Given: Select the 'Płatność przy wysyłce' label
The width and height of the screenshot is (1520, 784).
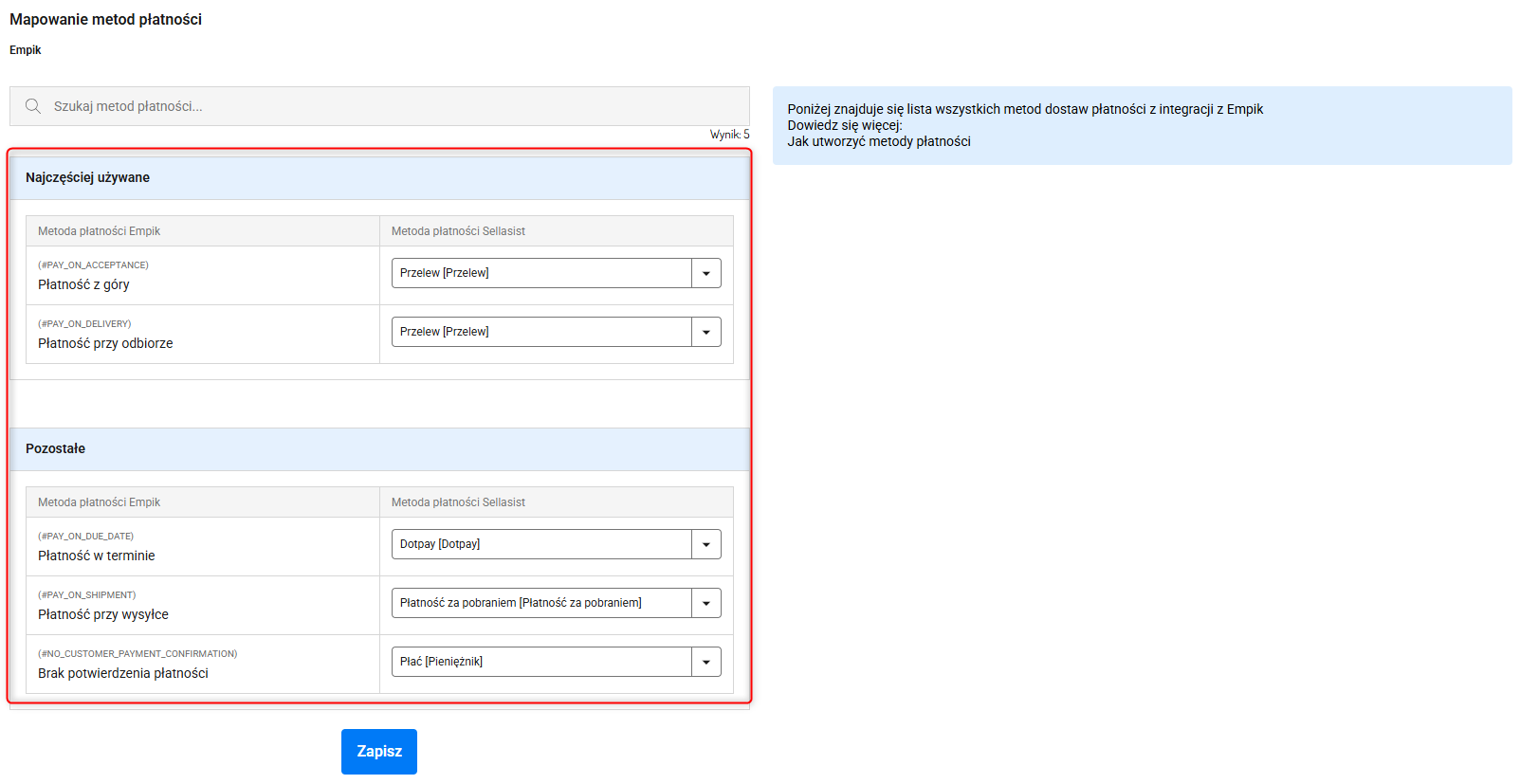Looking at the screenshot, I should pyautogui.click(x=103, y=614).
